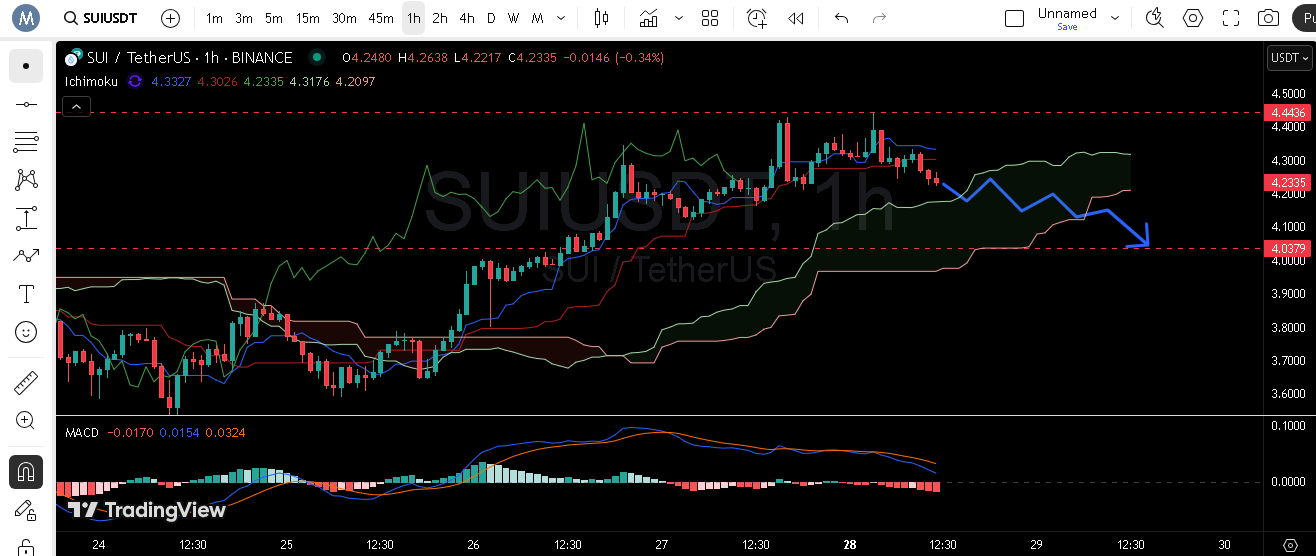Click the Ichimoku red value 4.3026
The width and height of the screenshot is (1316, 556).
(x=217, y=81)
